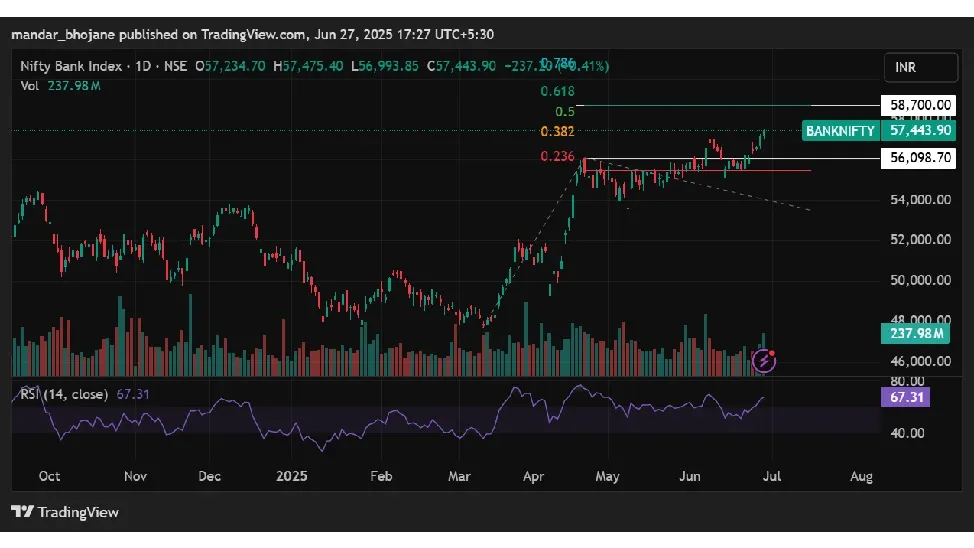
Task: Click the 54,000.00 price axis label
Action: pyautogui.click(x=920, y=199)
